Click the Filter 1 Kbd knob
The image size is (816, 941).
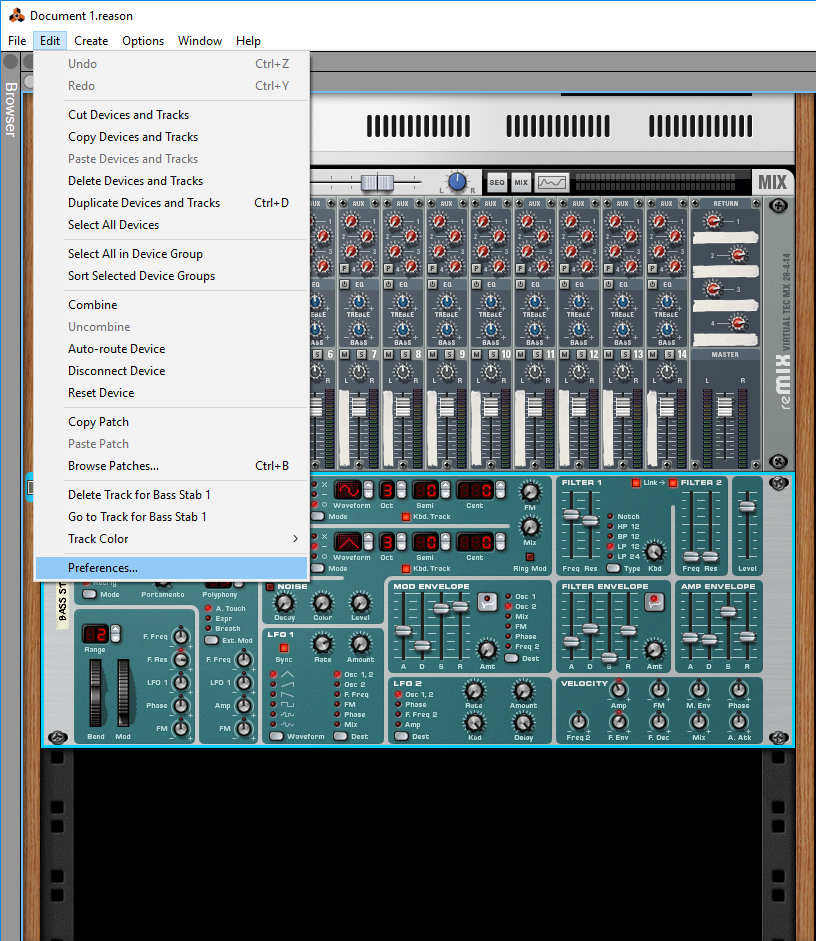click(x=655, y=552)
